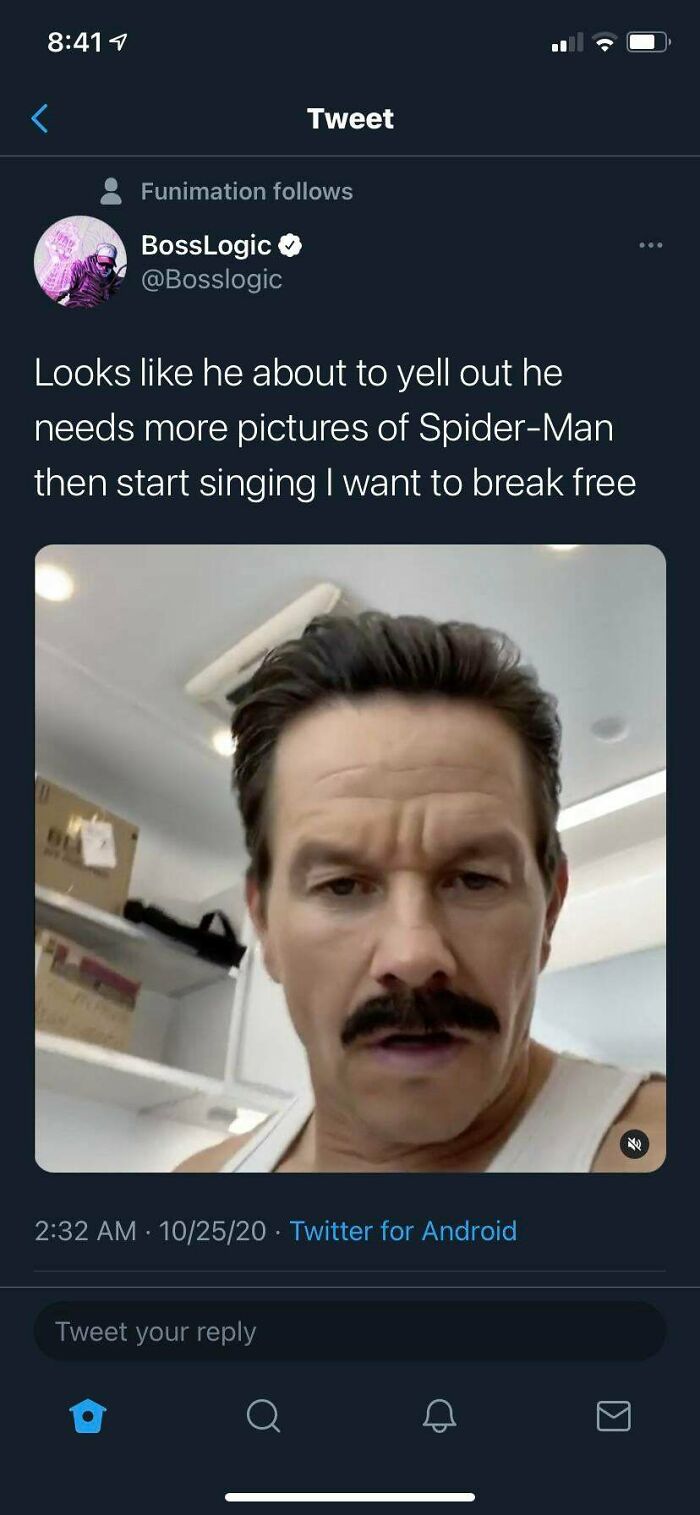Image resolution: width=700 pixels, height=1515 pixels.
Task: Tap the follower silhouette beside Funimation follows
Action: pos(113,191)
